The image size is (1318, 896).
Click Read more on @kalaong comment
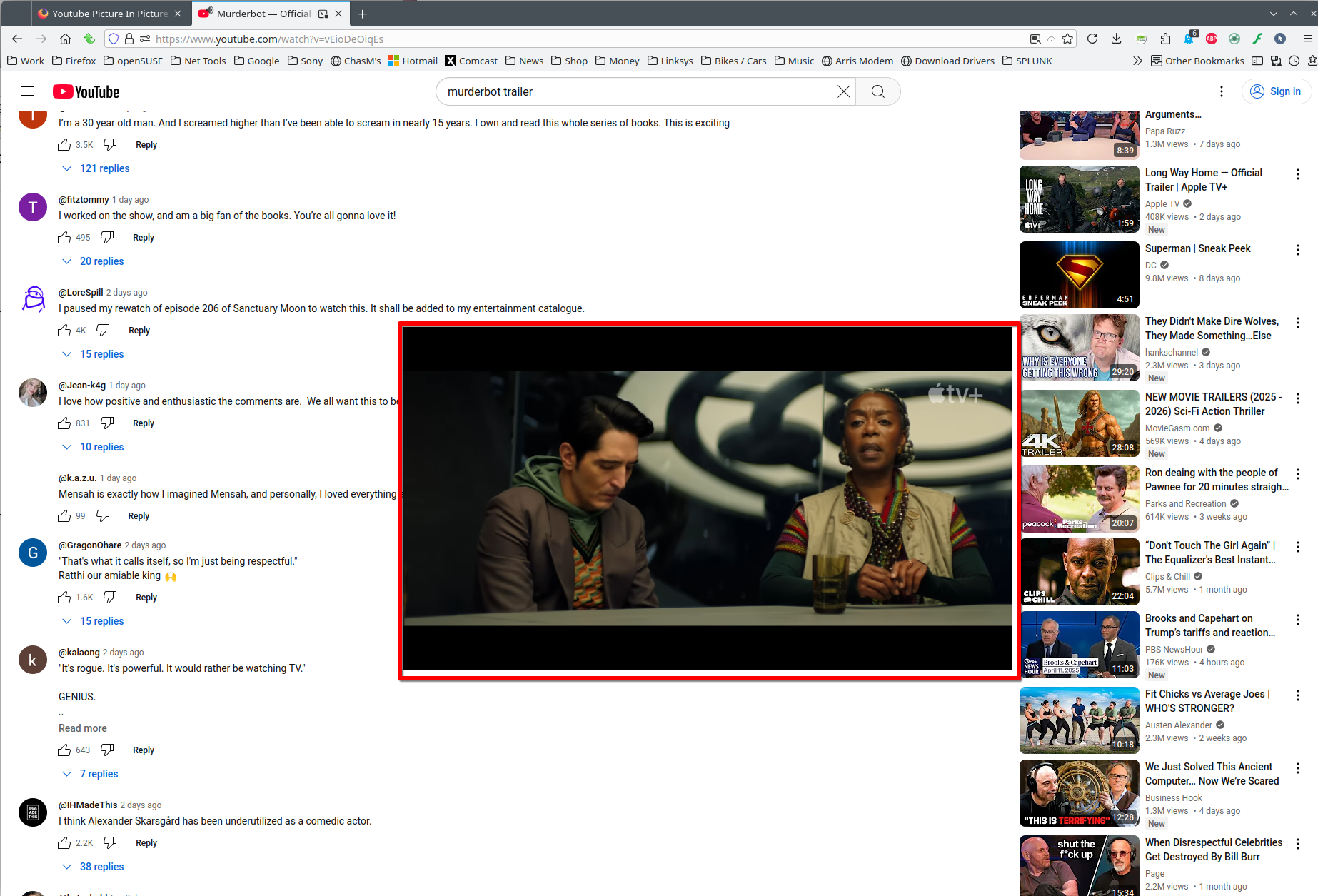[x=83, y=728]
